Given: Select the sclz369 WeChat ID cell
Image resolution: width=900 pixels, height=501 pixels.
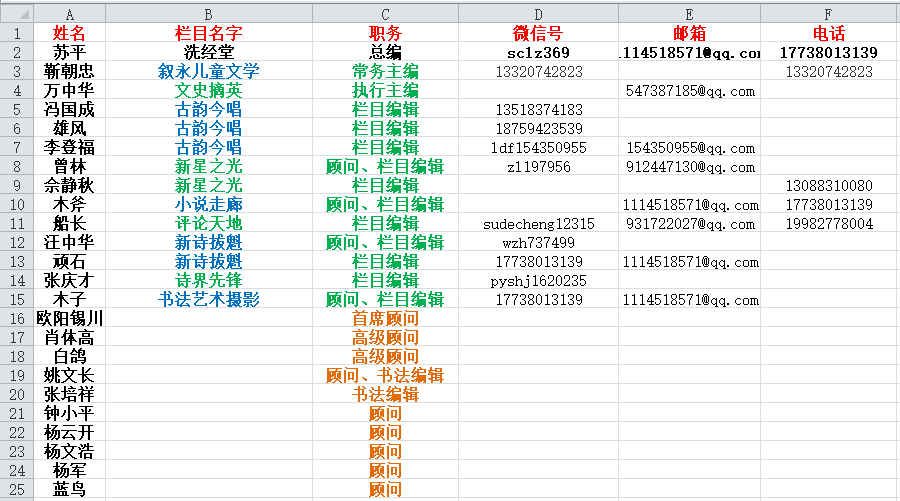Looking at the screenshot, I should click(538, 52).
